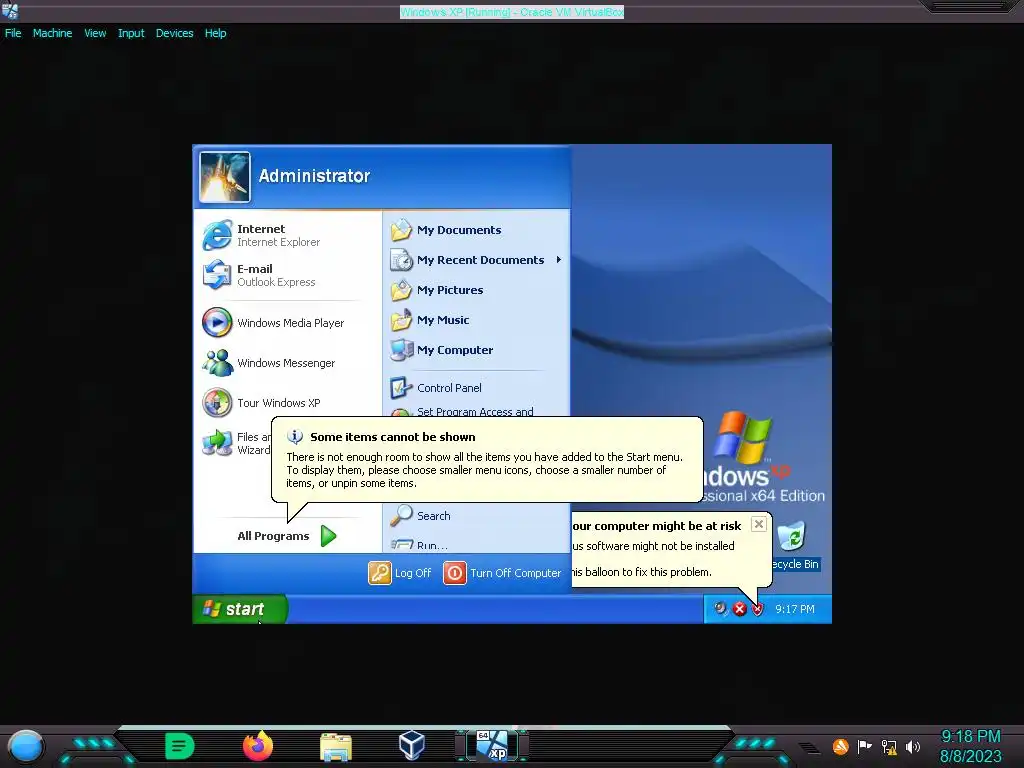Launch Tour Windows XP
The height and width of the screenshot is (768, 1024).
point(287,402)
